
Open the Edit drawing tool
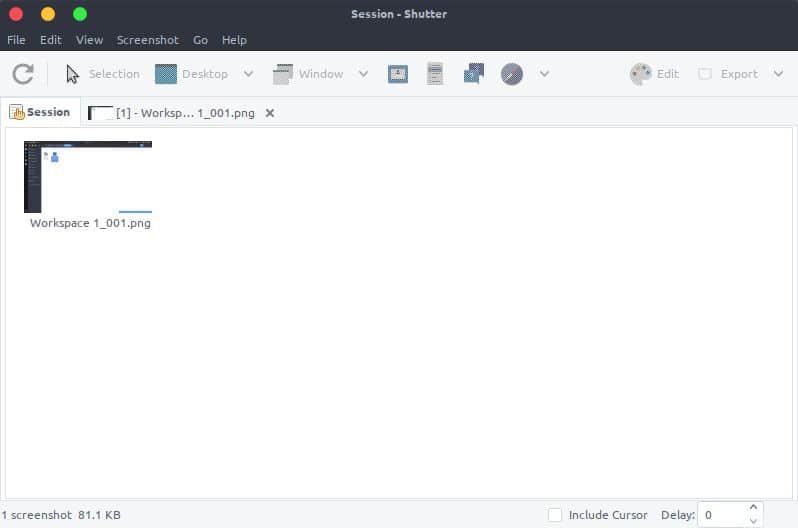pyautogui.click(x=655, y=74)
